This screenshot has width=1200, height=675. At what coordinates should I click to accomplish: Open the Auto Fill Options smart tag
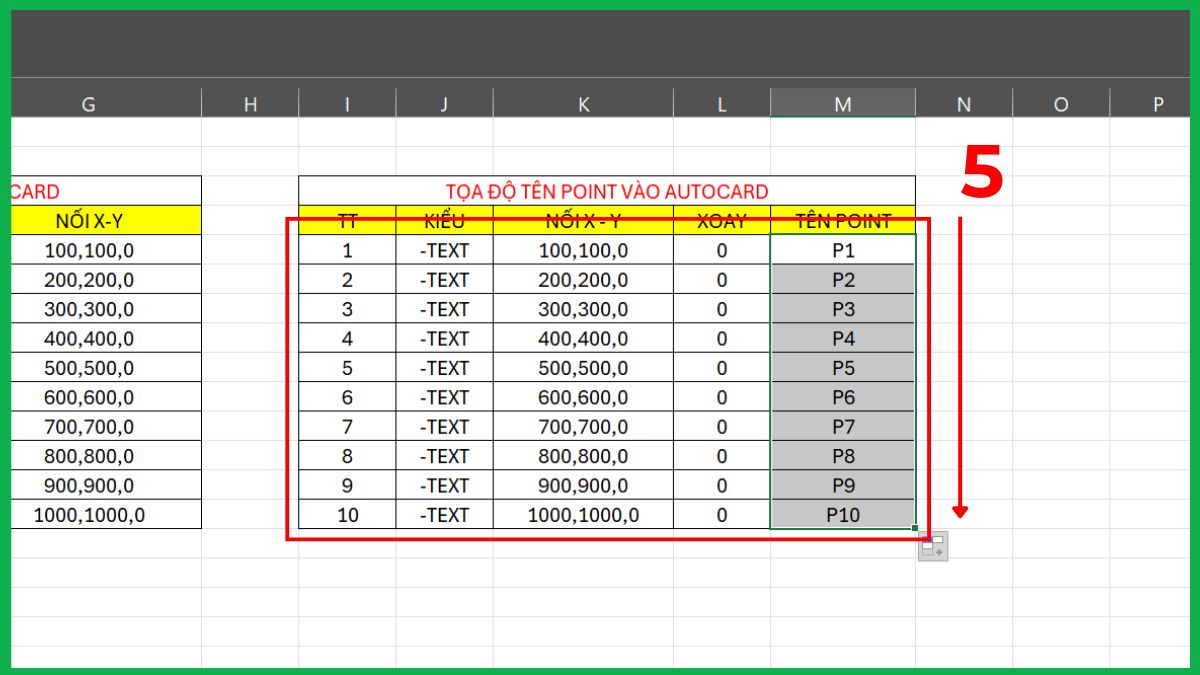click(932, 545)
